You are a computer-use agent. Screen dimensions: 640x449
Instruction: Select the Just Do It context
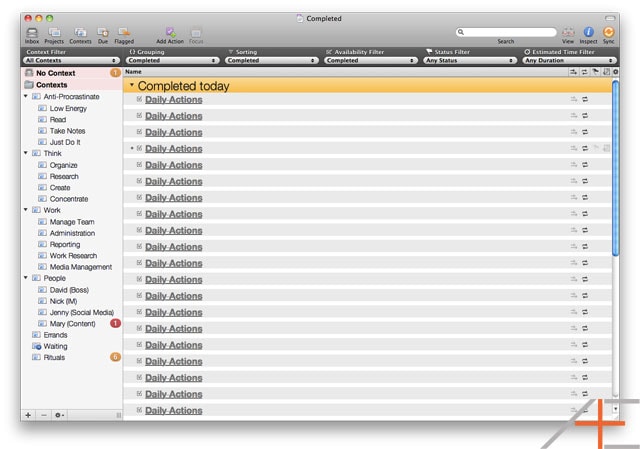pyautogui.click(x=65, y=142)
